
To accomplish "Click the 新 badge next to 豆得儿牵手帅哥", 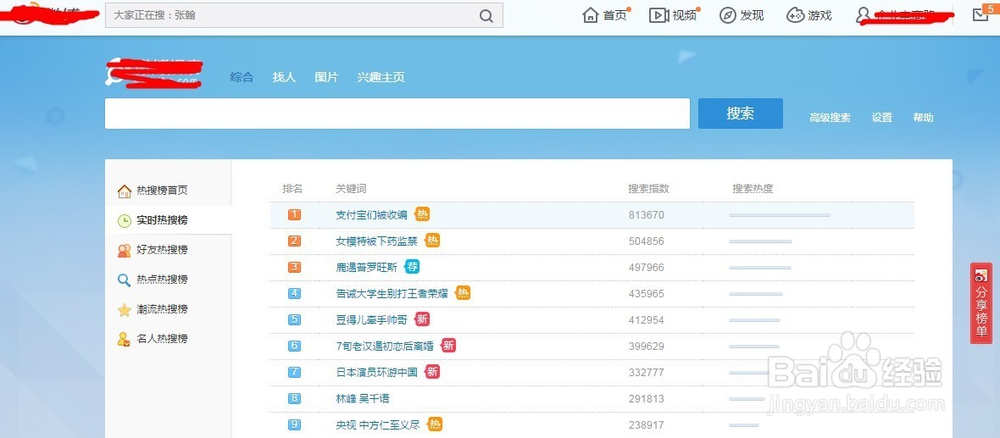I will point(422,319).
